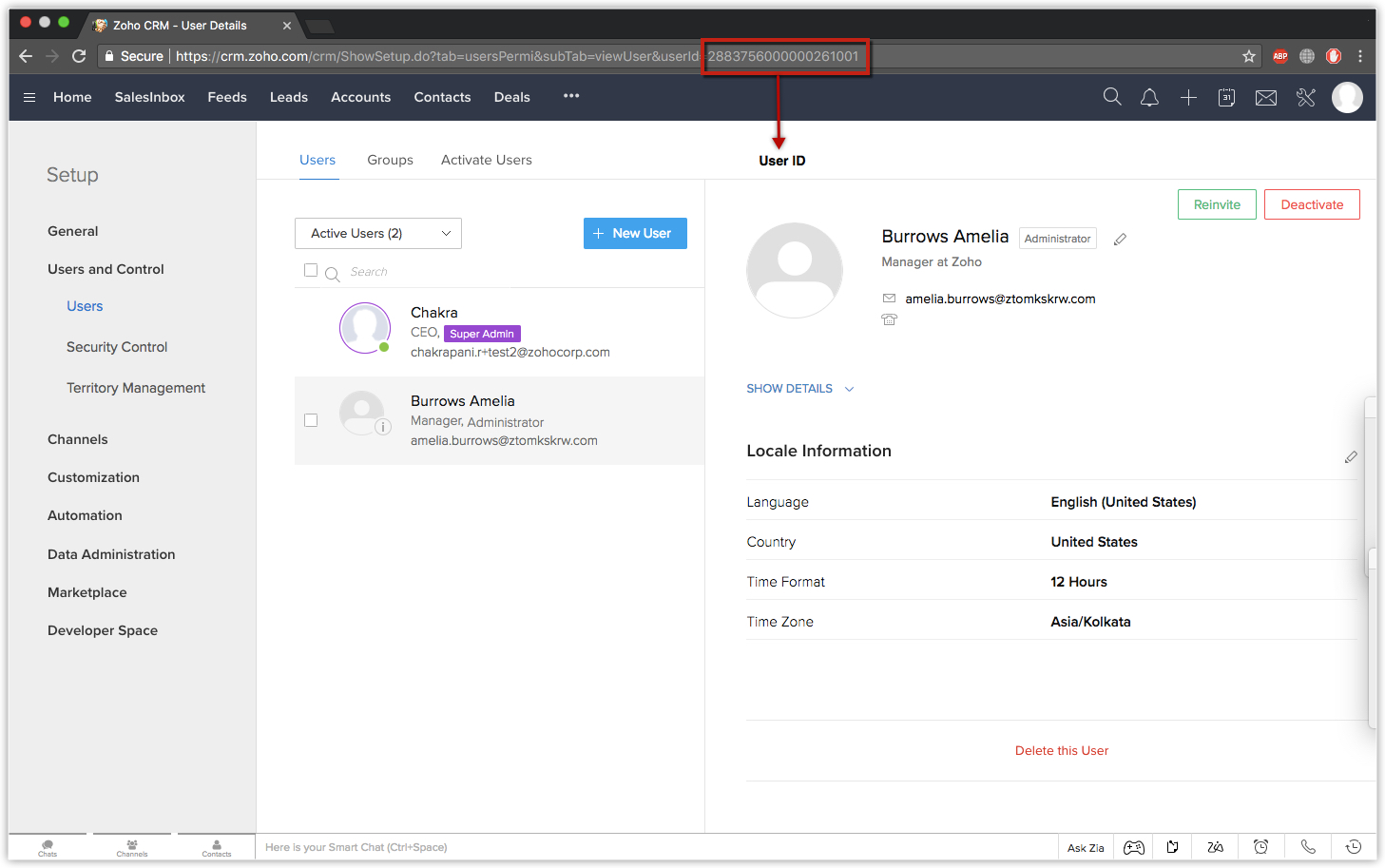Open the Feeds module
1385x868 pixels.
[x=227, y=97]
